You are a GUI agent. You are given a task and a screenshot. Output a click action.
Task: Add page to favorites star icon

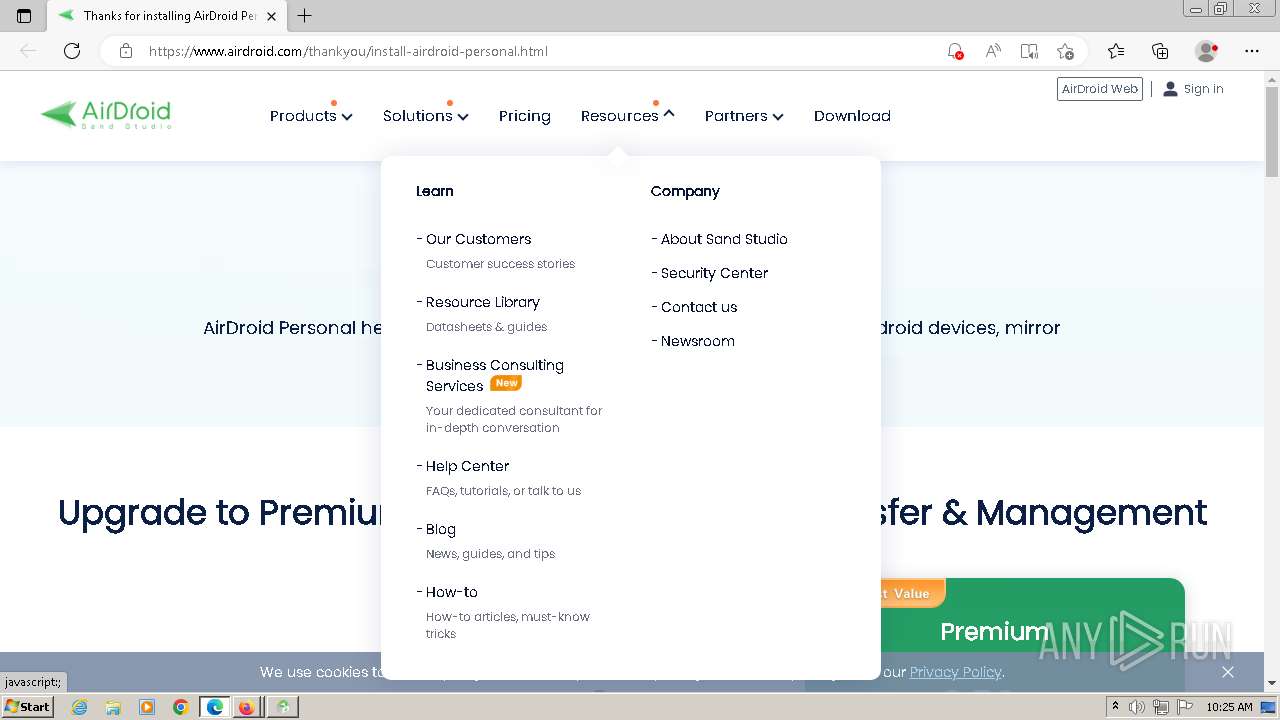coord(1066,51)
